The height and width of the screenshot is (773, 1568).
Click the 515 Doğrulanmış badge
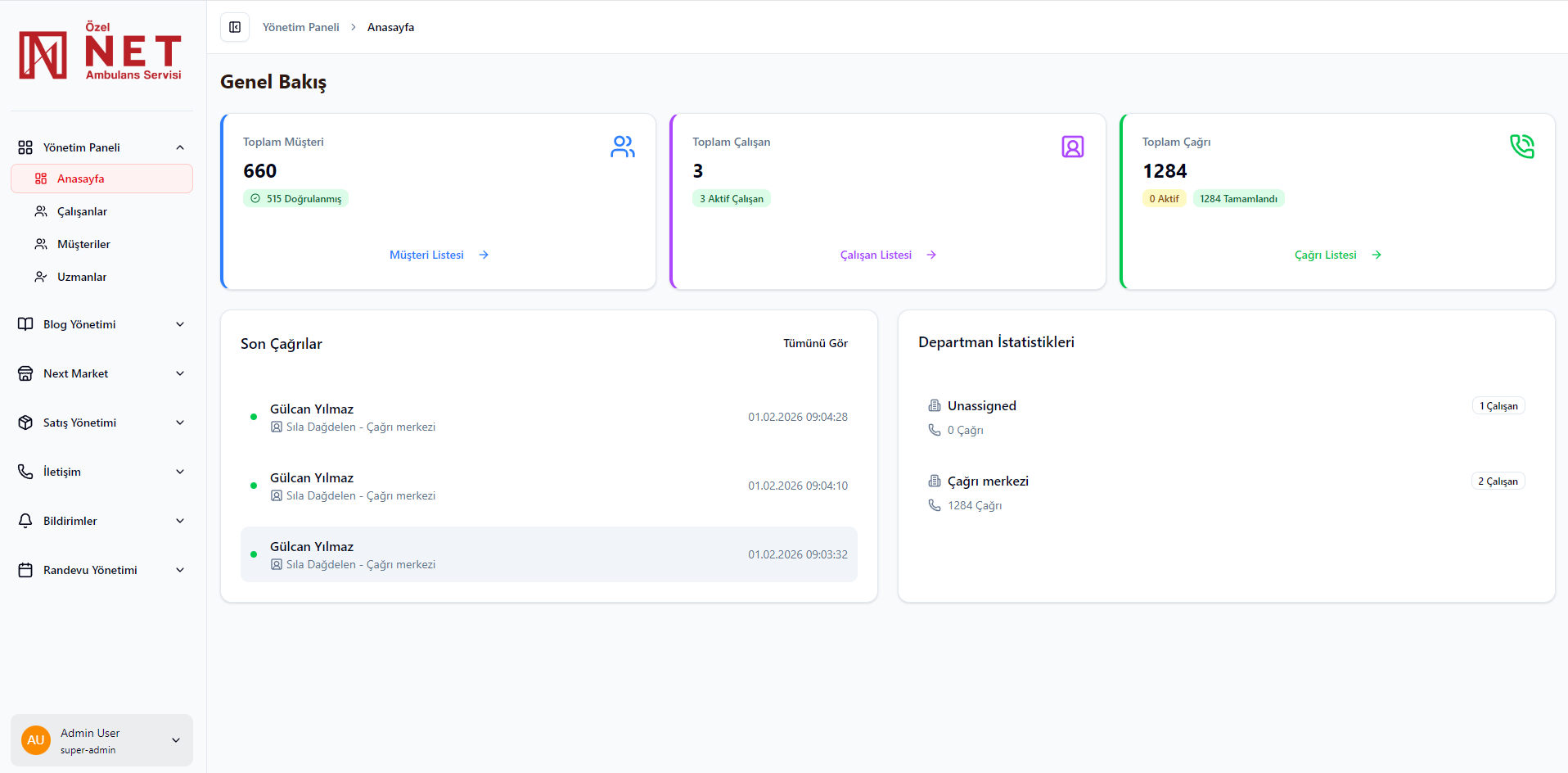pos(295,198)
